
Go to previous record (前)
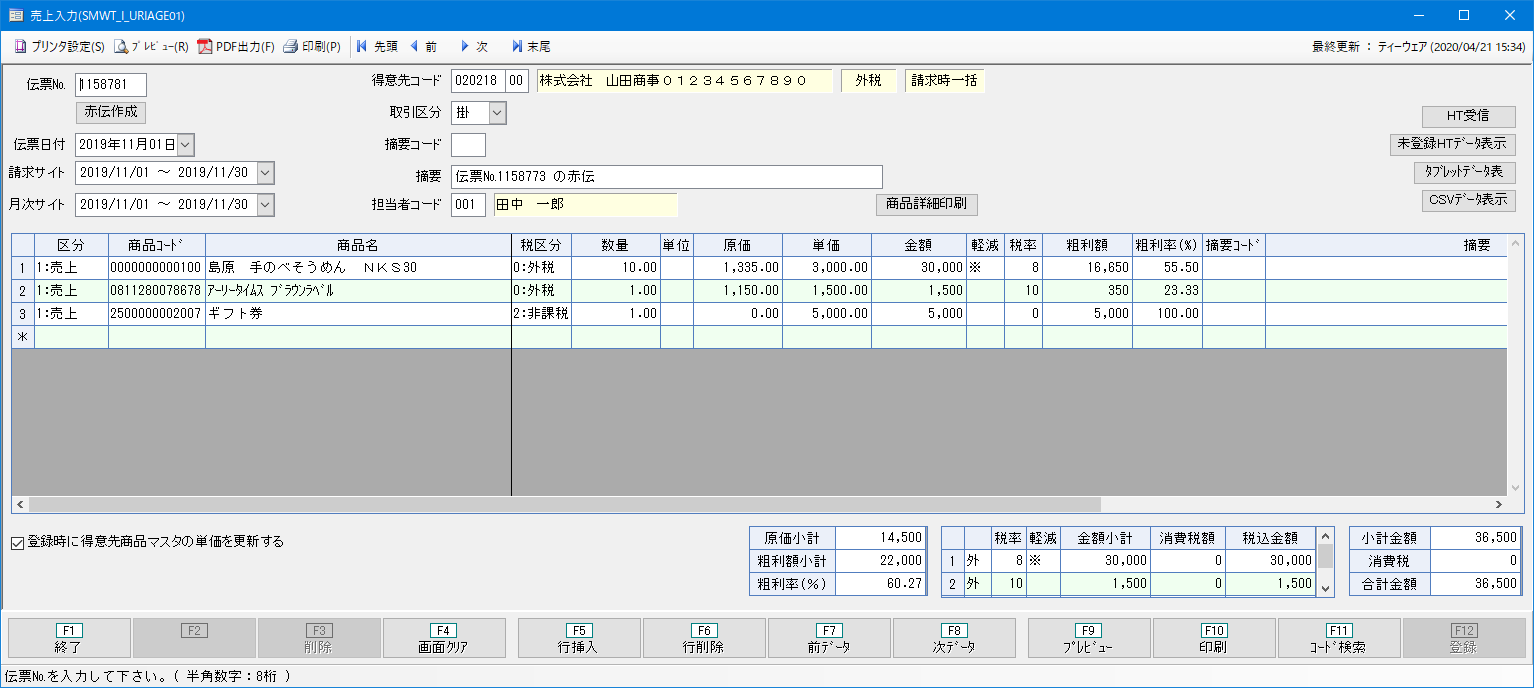click(423, 47)
